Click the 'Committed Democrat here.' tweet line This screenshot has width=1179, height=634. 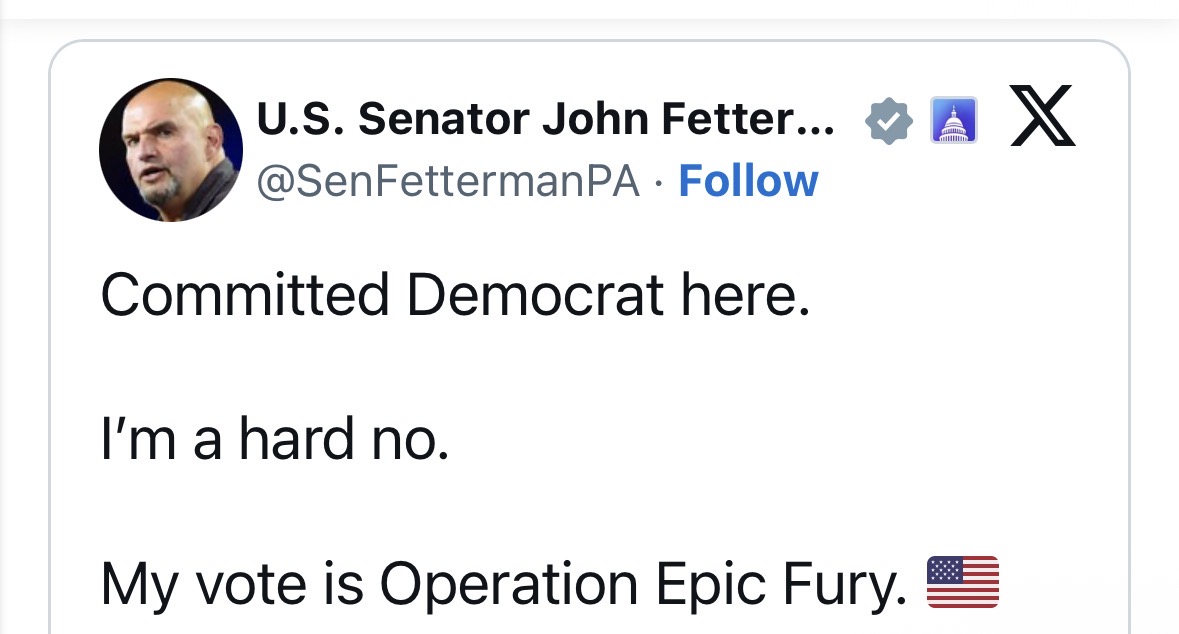point(456,294)
